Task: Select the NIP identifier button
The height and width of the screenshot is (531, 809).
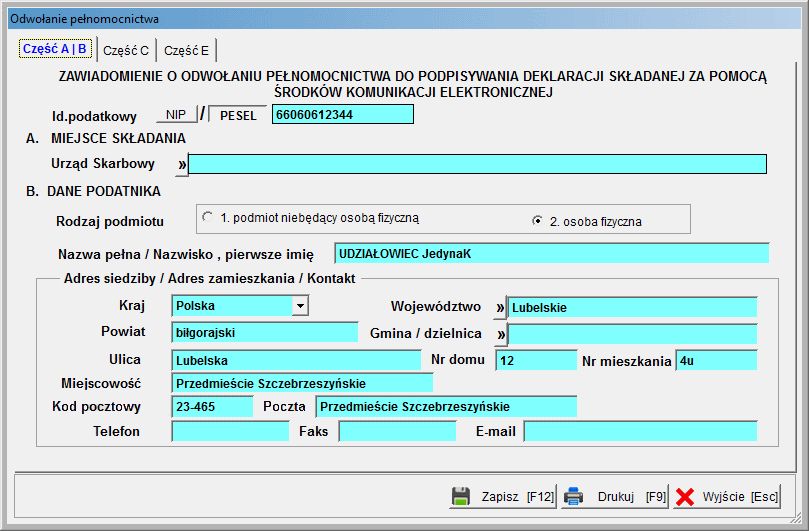Action: (176, 115)
